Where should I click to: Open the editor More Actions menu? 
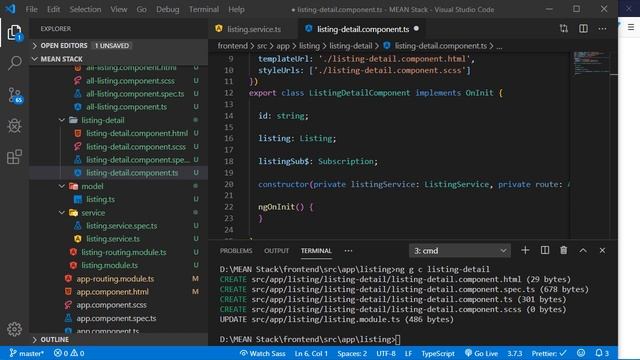click(x=602, y=29)
